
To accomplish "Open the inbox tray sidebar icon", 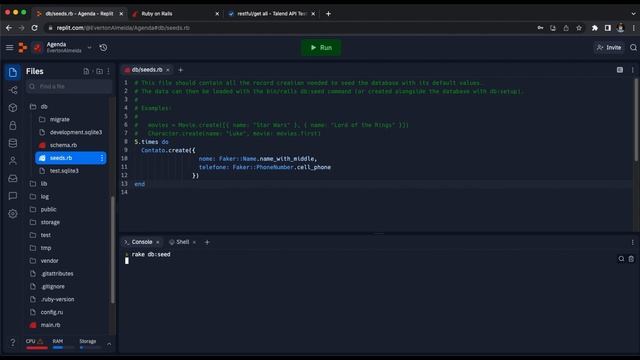I will pyautogui.click(x=13, y=178).
